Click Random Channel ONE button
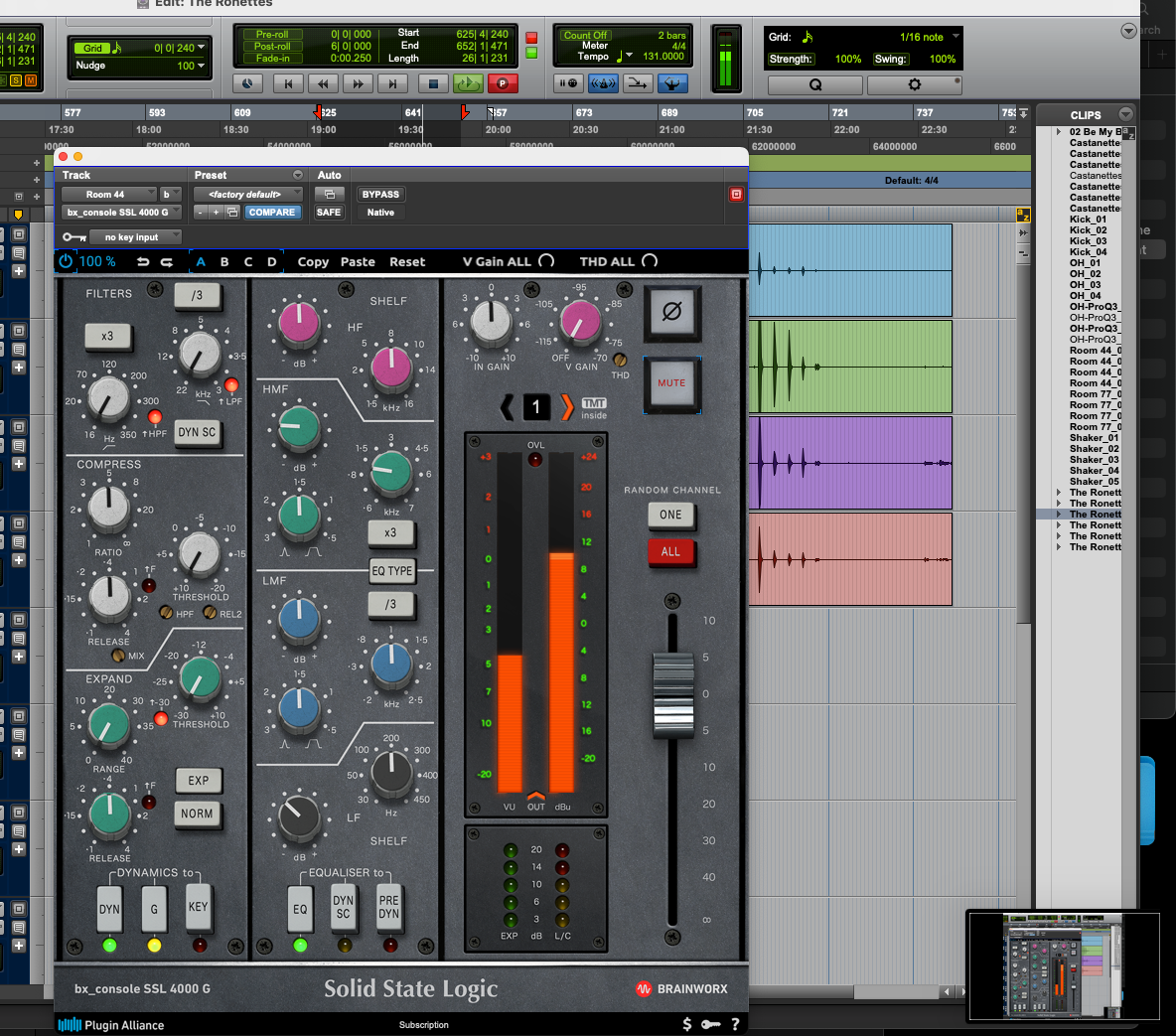1176x1036 pixels. [x=670, y=515]
